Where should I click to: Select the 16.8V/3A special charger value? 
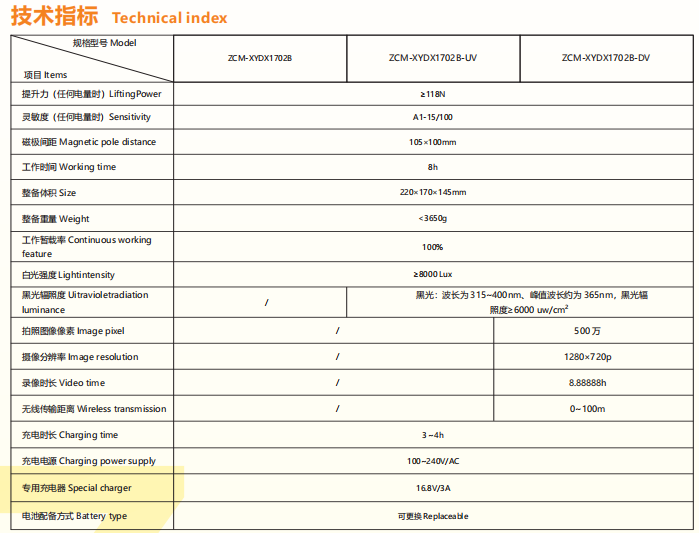[x=432, y=488]
